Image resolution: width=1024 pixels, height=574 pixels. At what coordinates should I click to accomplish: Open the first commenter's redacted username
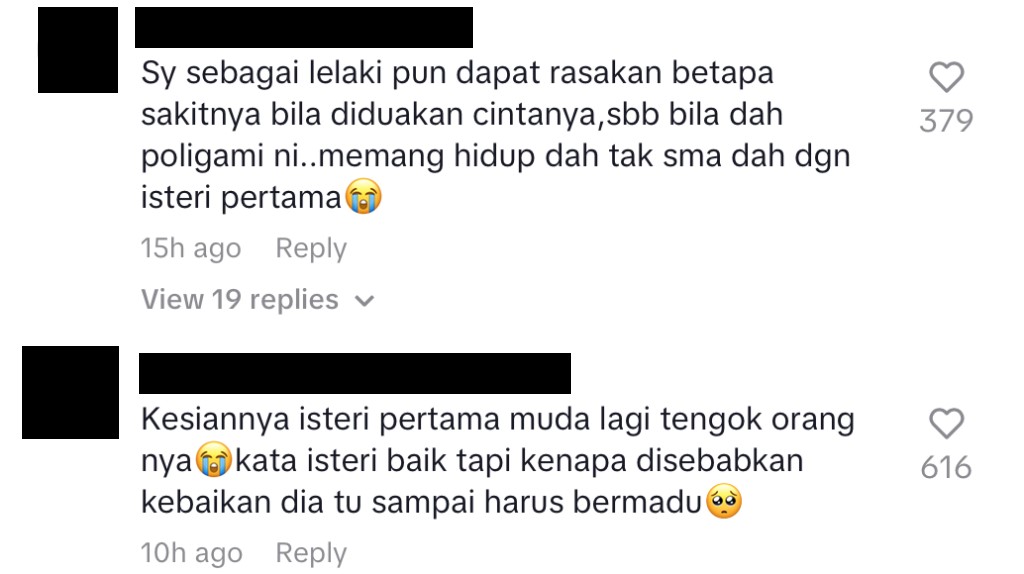click(x=304, y=27)
